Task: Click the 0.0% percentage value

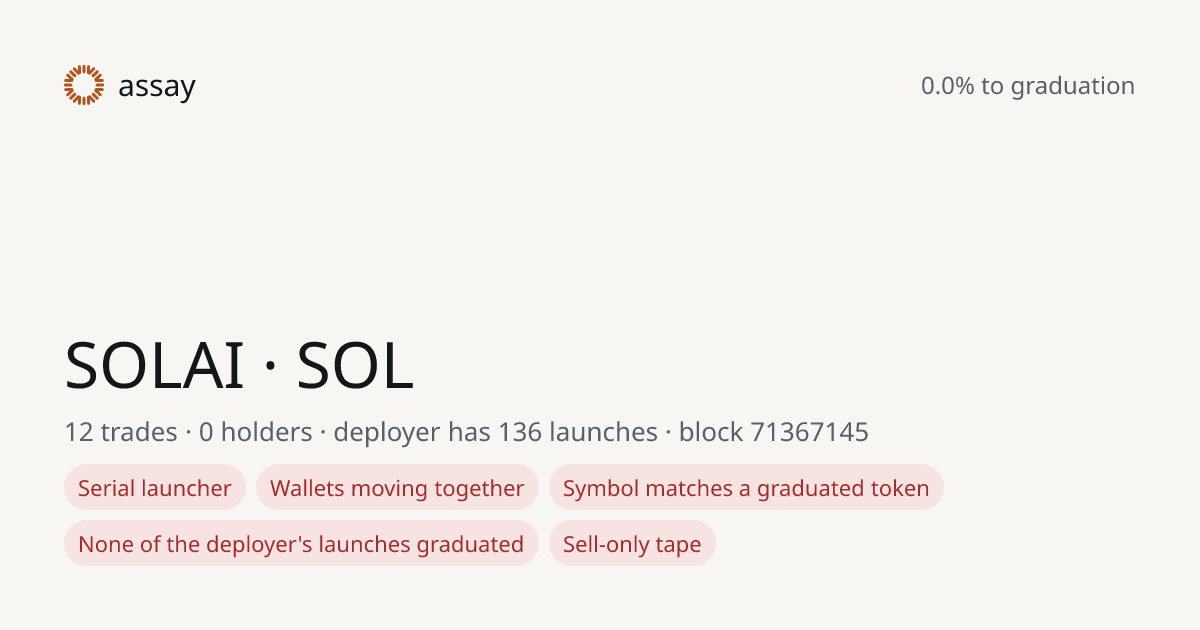Action: 948,86
